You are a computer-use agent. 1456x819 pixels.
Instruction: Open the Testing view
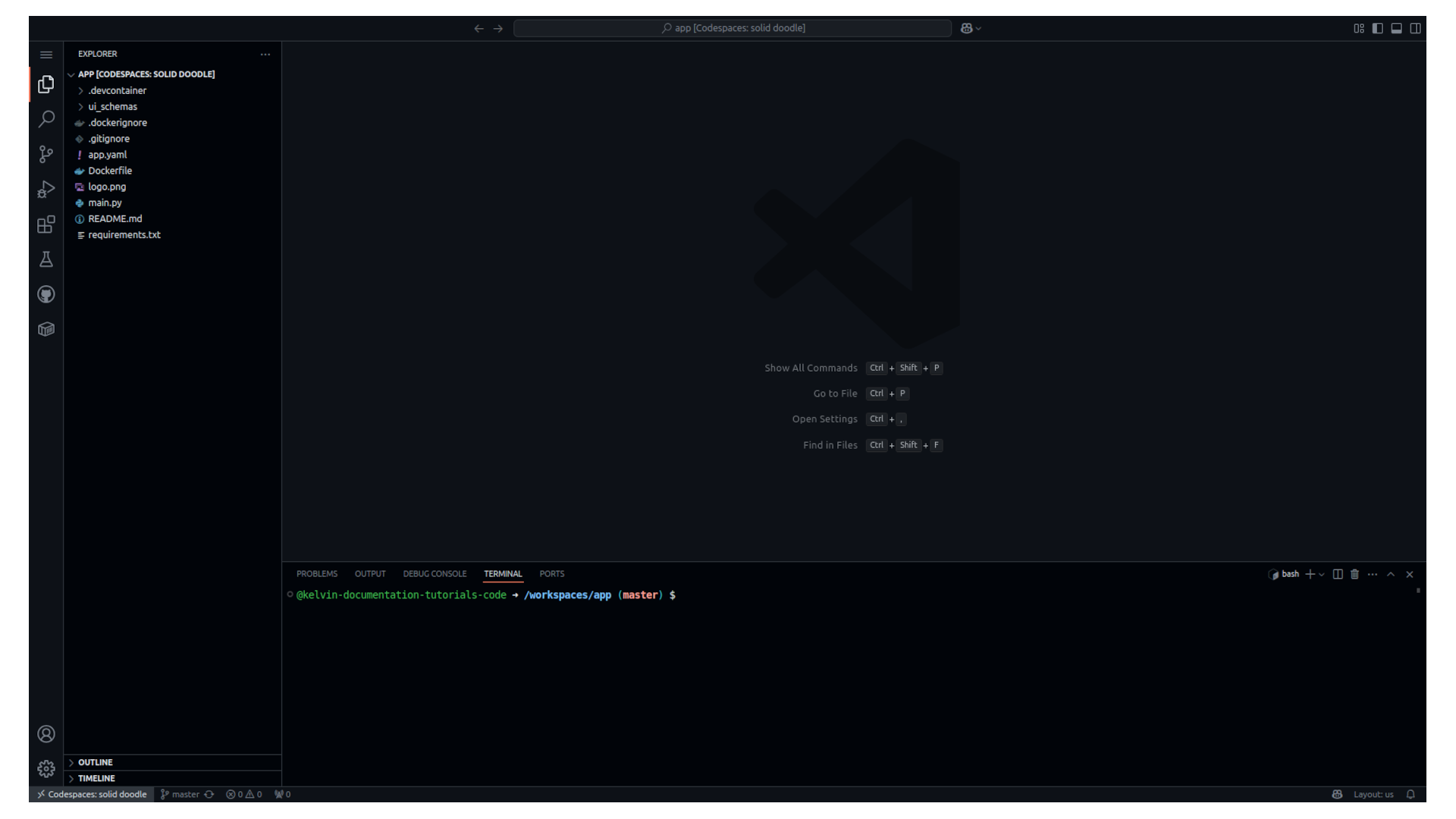[x=45, y=259]
